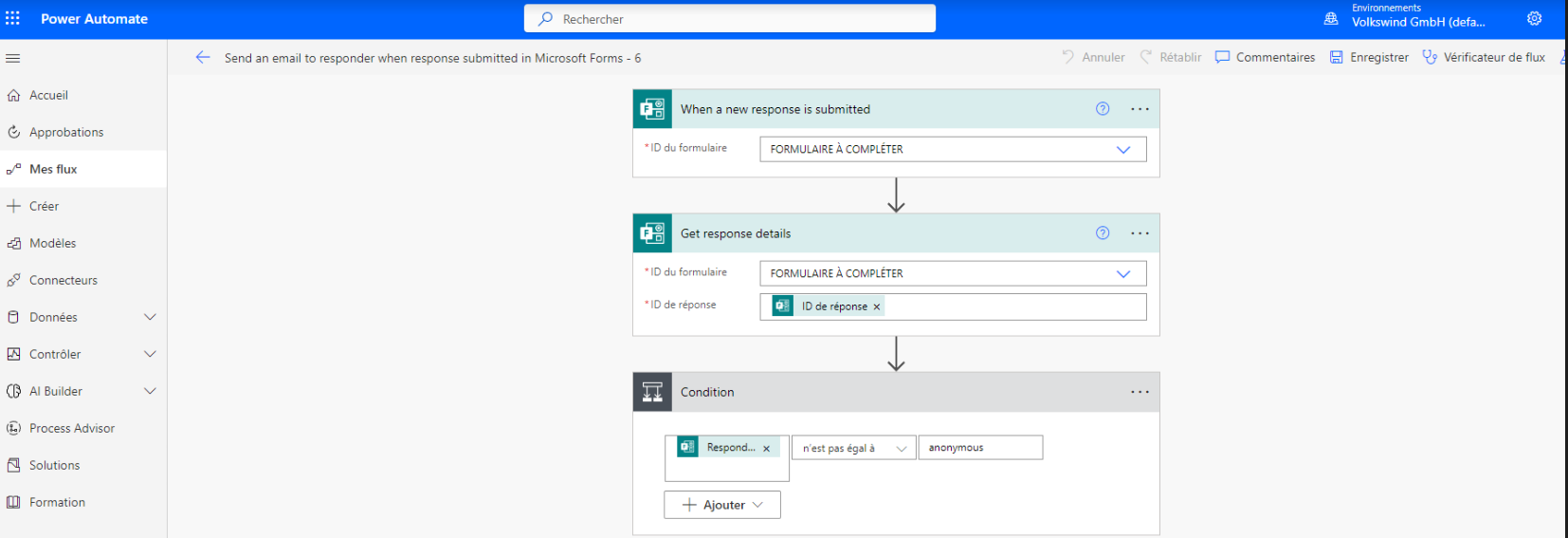
Task: Open more options for When a new response is submitted
Action: click(1140, 109)
